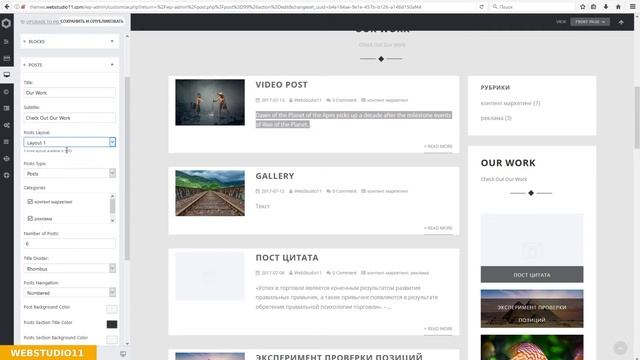Open the browser hamburger menu
The width and height of the screenshot is (640, 360).
pos(632,7)
